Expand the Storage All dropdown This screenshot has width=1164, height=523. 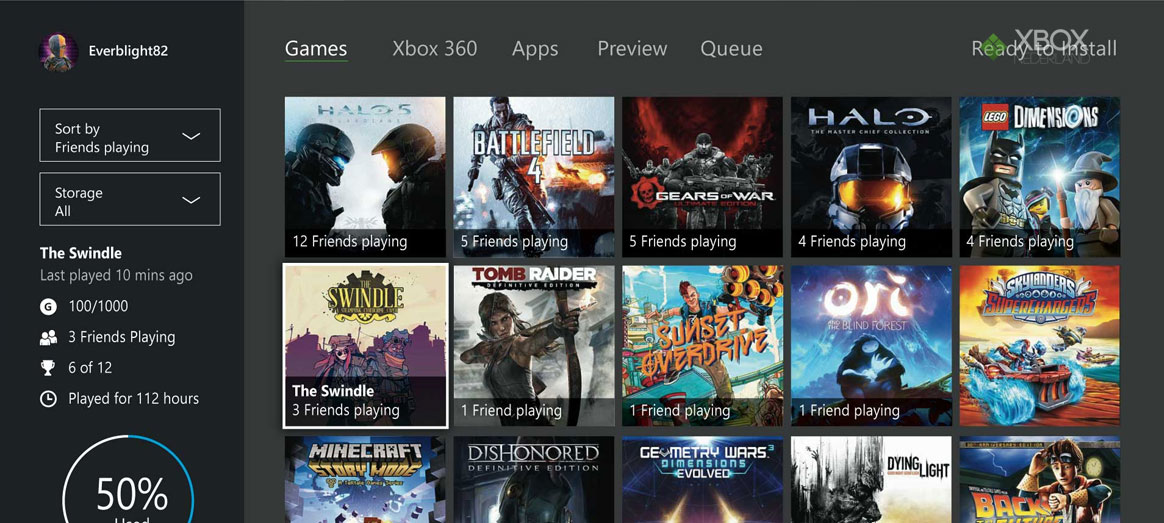130,200
